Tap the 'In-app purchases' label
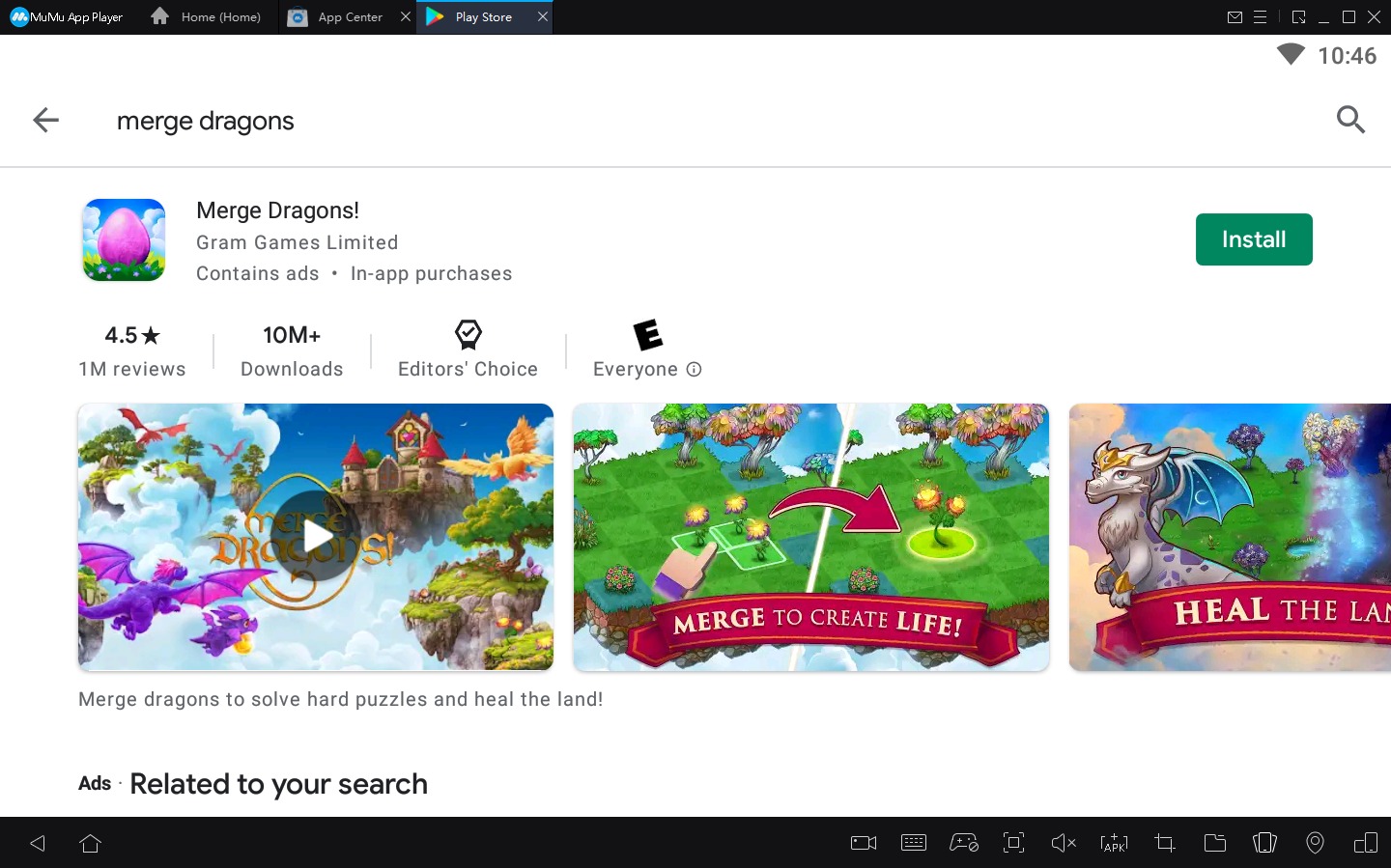Screen dimensions: 1391x868 point(432,273)
